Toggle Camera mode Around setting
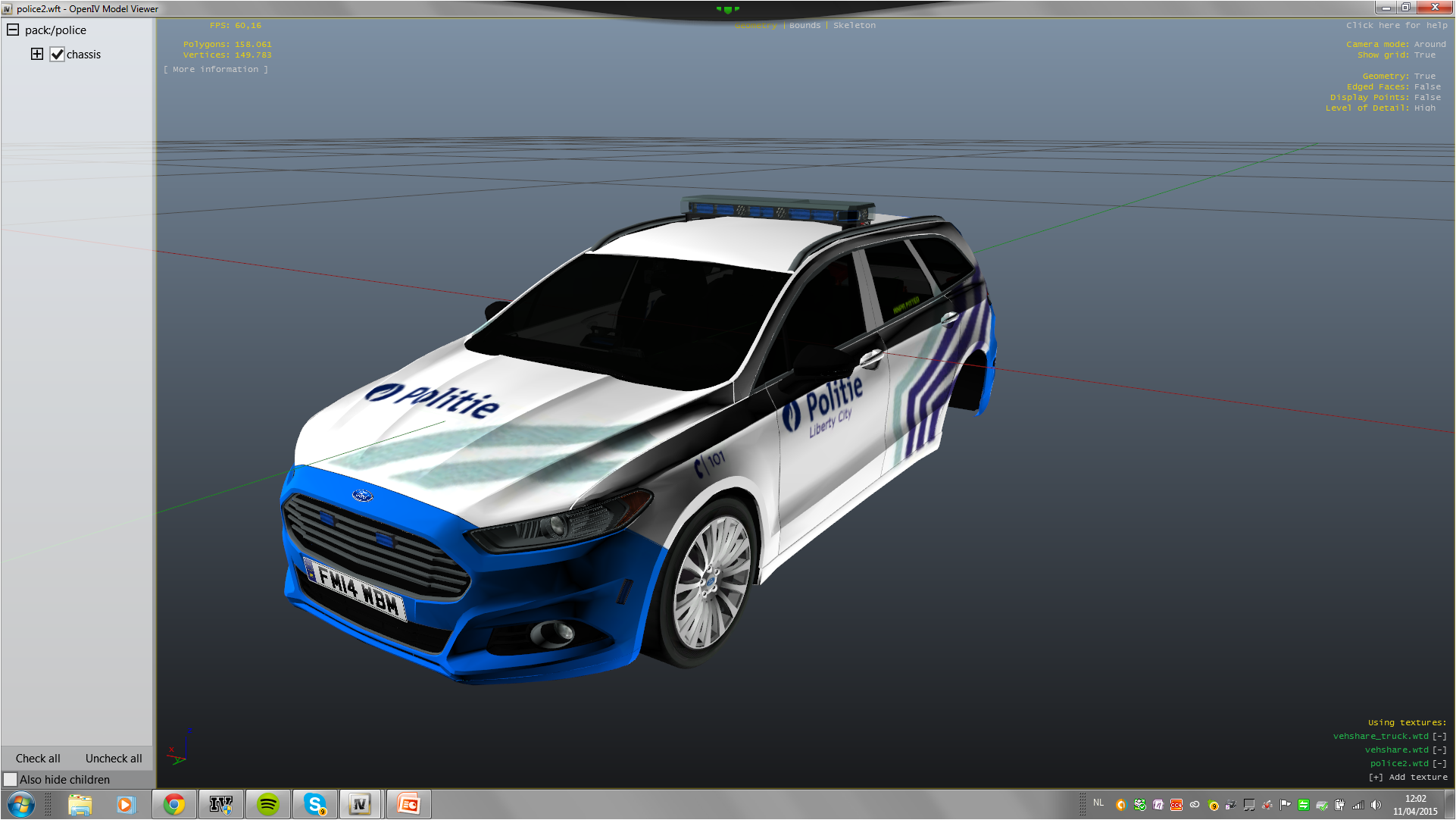The height and width of the screenshot is (820, 1456). point(1395,44)
